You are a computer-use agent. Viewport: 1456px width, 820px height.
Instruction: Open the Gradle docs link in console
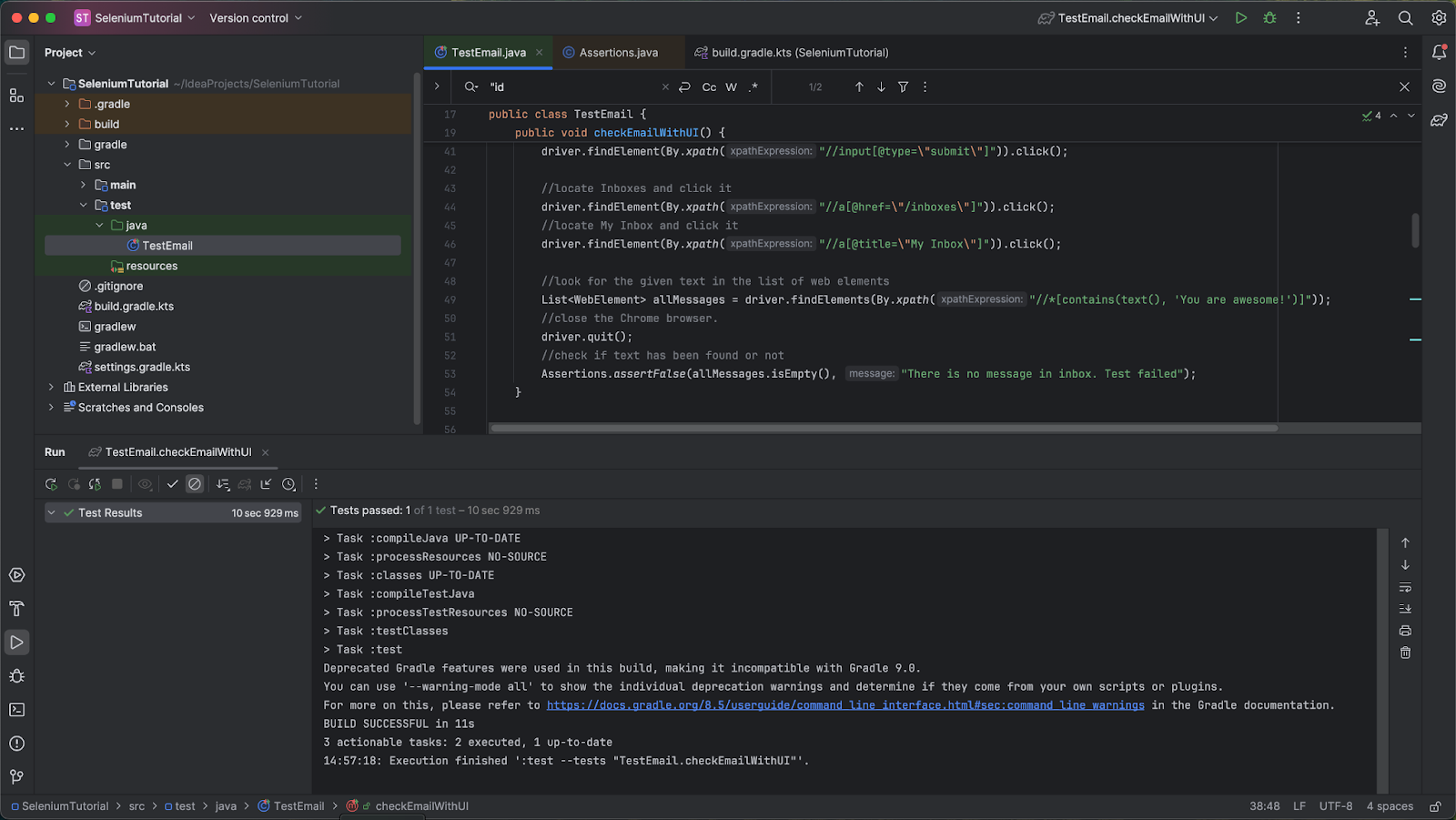(844, 705)
